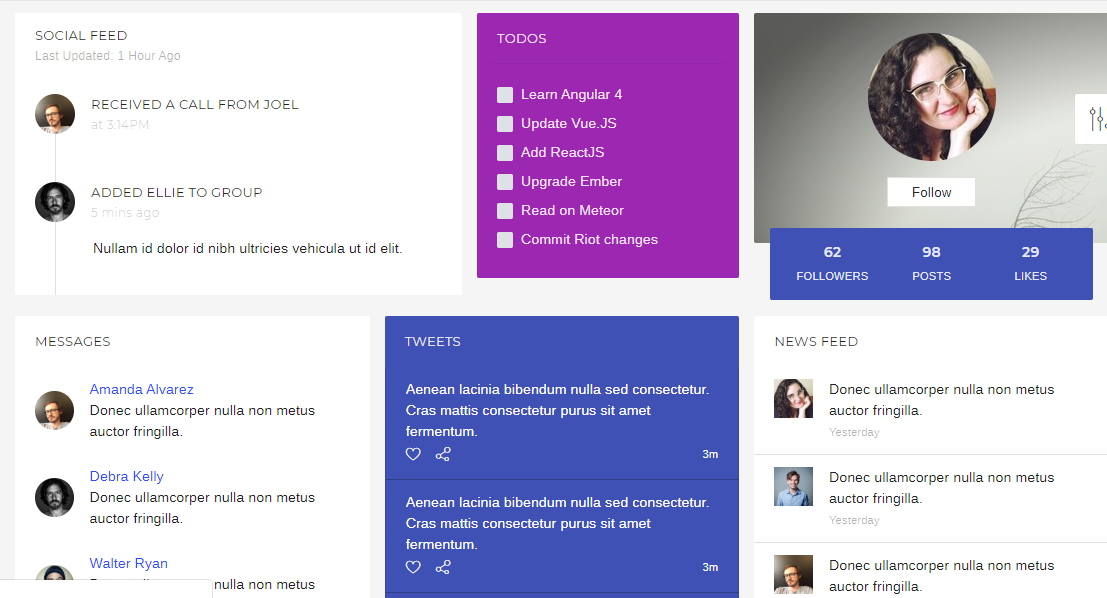
Task: Like the second tweet with heart icon
Action: coord(413,567)
